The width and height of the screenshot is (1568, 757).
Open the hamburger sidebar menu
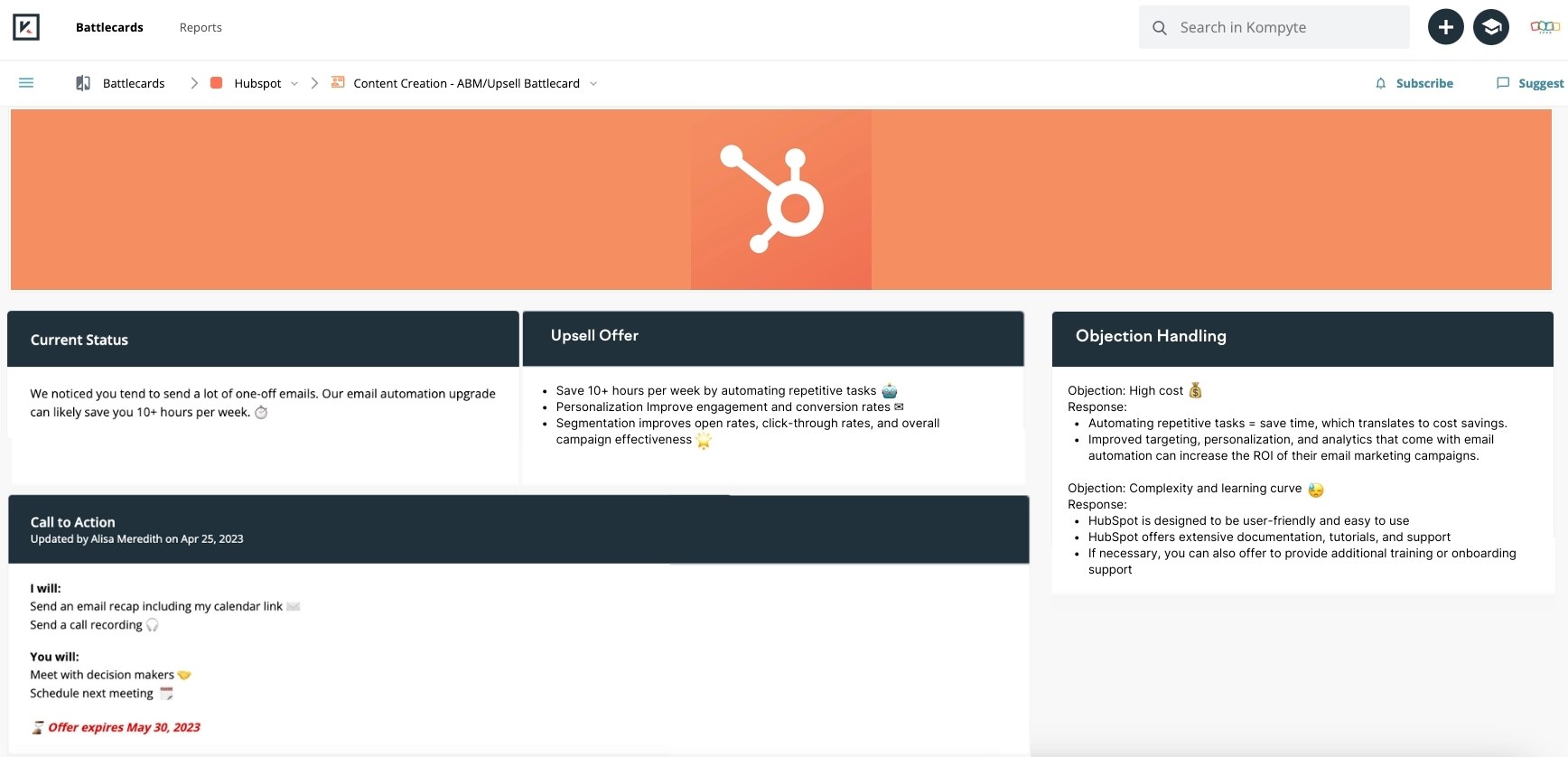[x=26, y=83]
